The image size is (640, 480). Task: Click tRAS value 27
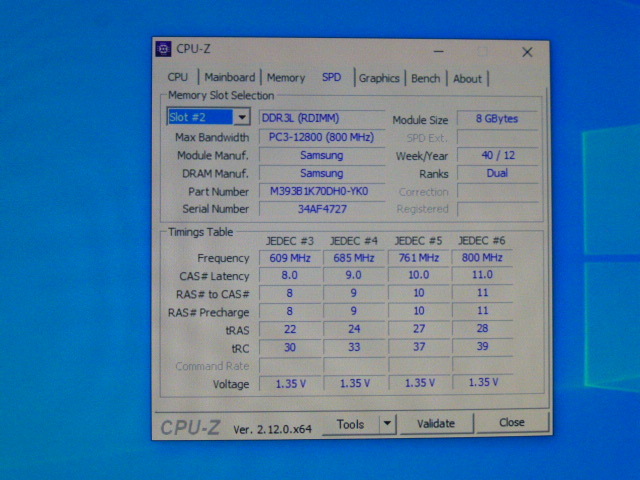[418, 329]
